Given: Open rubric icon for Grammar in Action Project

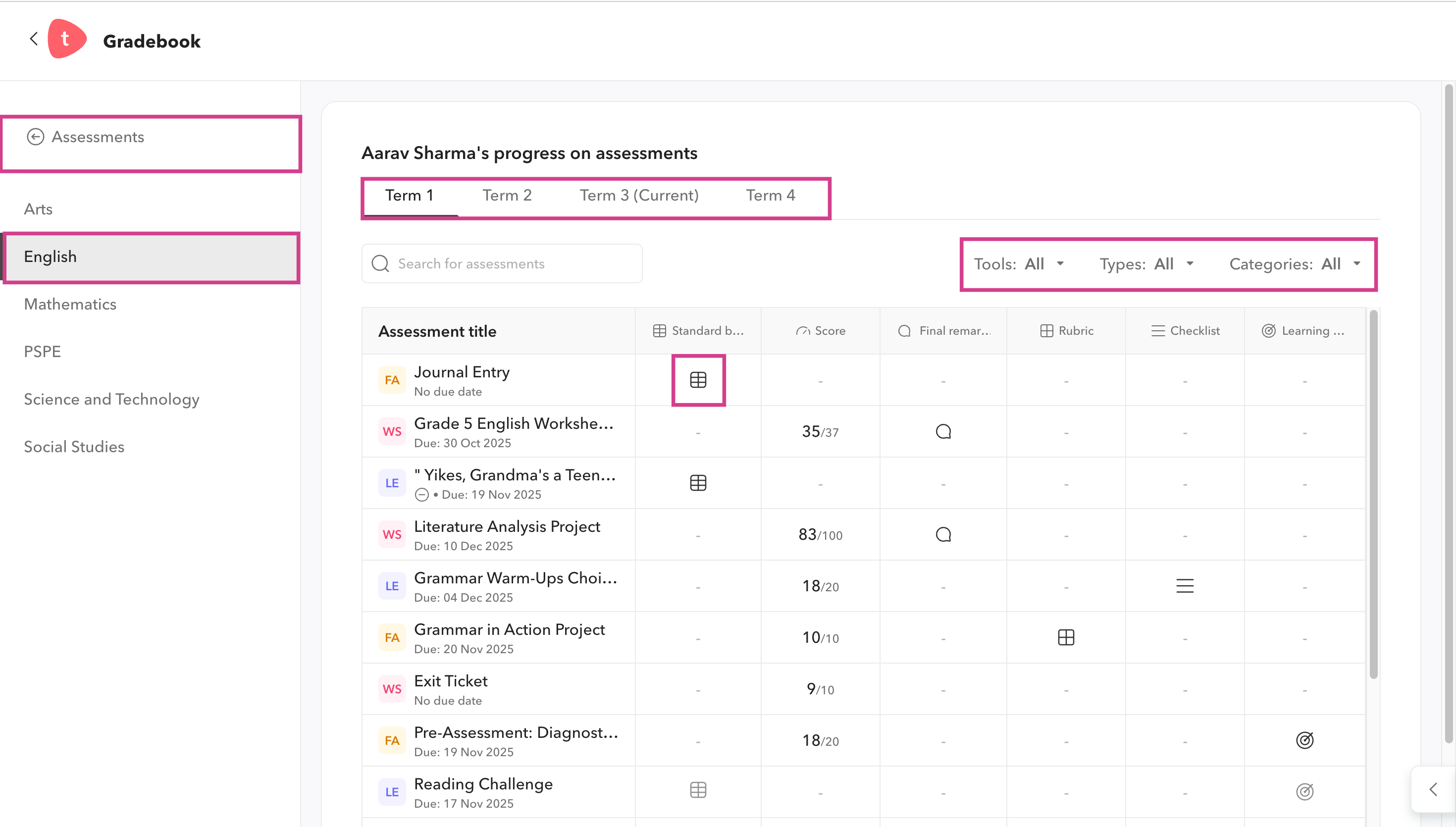Looking at the screenshot, I should (1066, 637).
